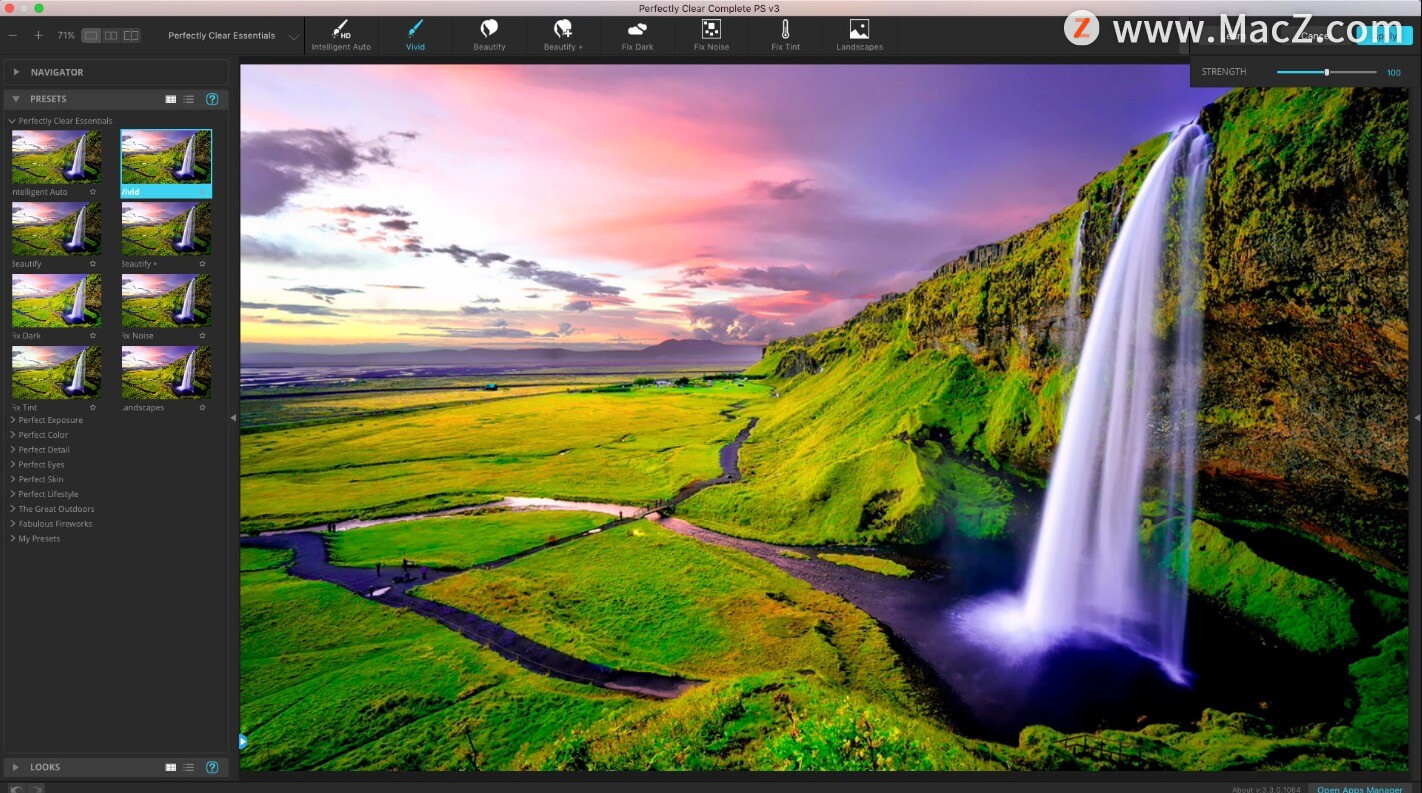Open the About version info link

1267,789
